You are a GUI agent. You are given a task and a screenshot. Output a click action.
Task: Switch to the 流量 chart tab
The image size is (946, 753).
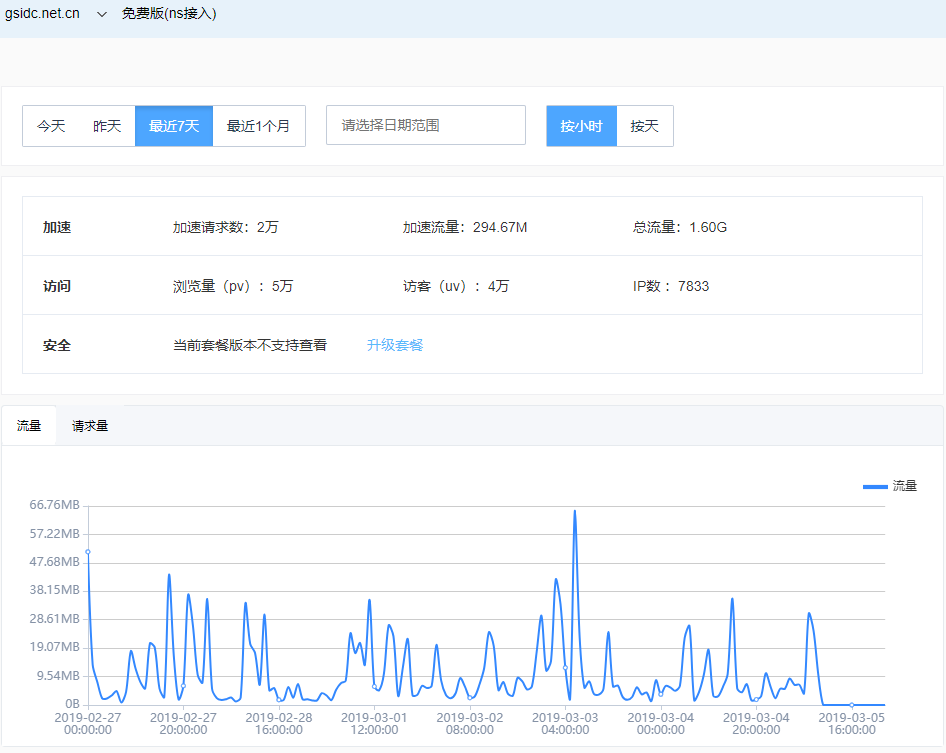click(29, 426)
